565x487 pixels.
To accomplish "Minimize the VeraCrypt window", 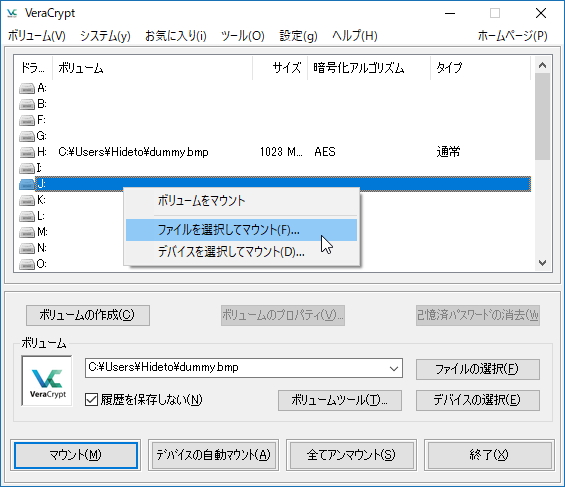I will click(450, 14).
